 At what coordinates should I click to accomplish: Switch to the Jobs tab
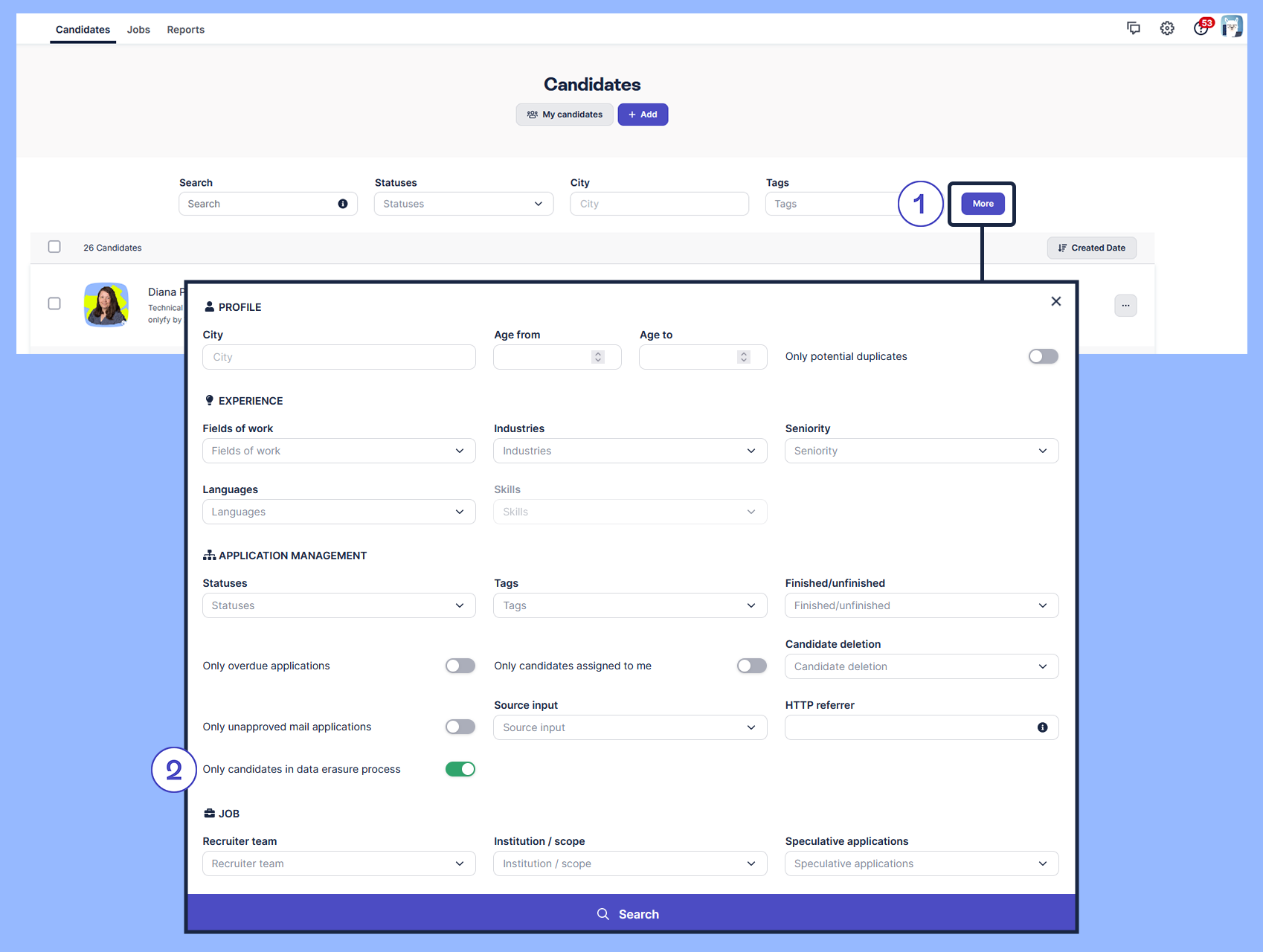(138, 30)
